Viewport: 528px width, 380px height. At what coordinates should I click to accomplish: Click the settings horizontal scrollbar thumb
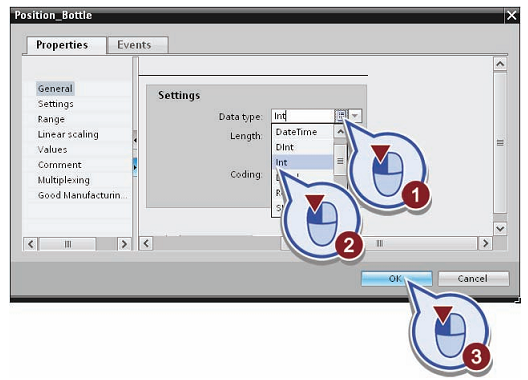click(380, 243)
